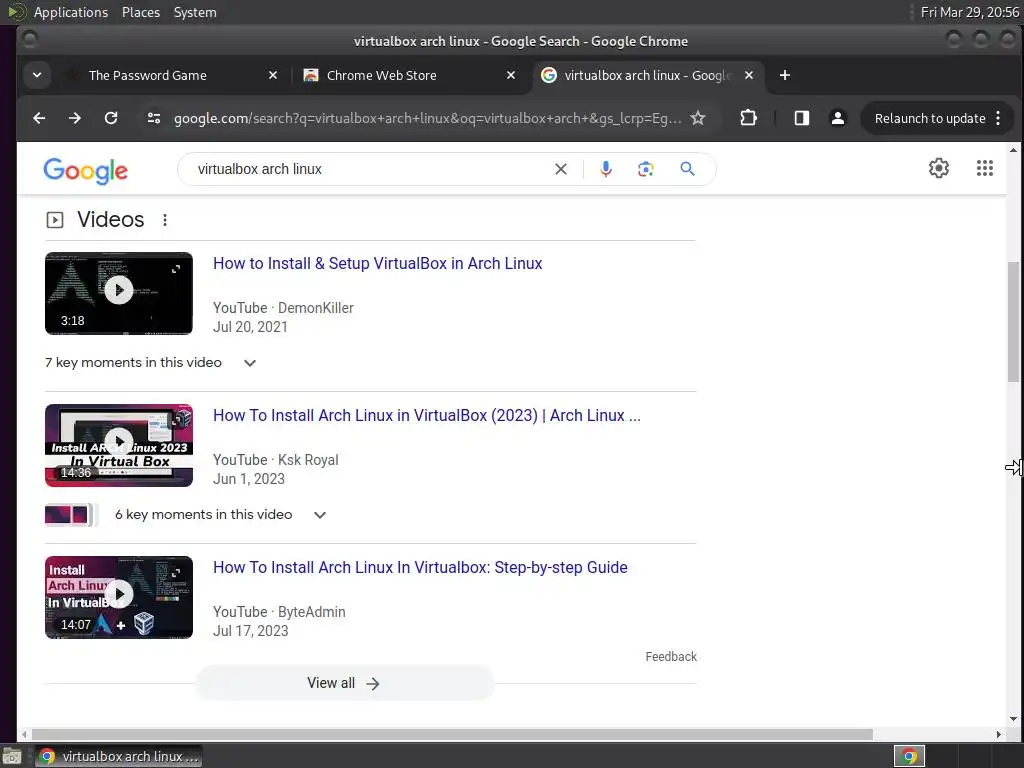This screenshot has height=768, width=1024.
Task: Open a new tab with plus
Action: tap(785, 75)
